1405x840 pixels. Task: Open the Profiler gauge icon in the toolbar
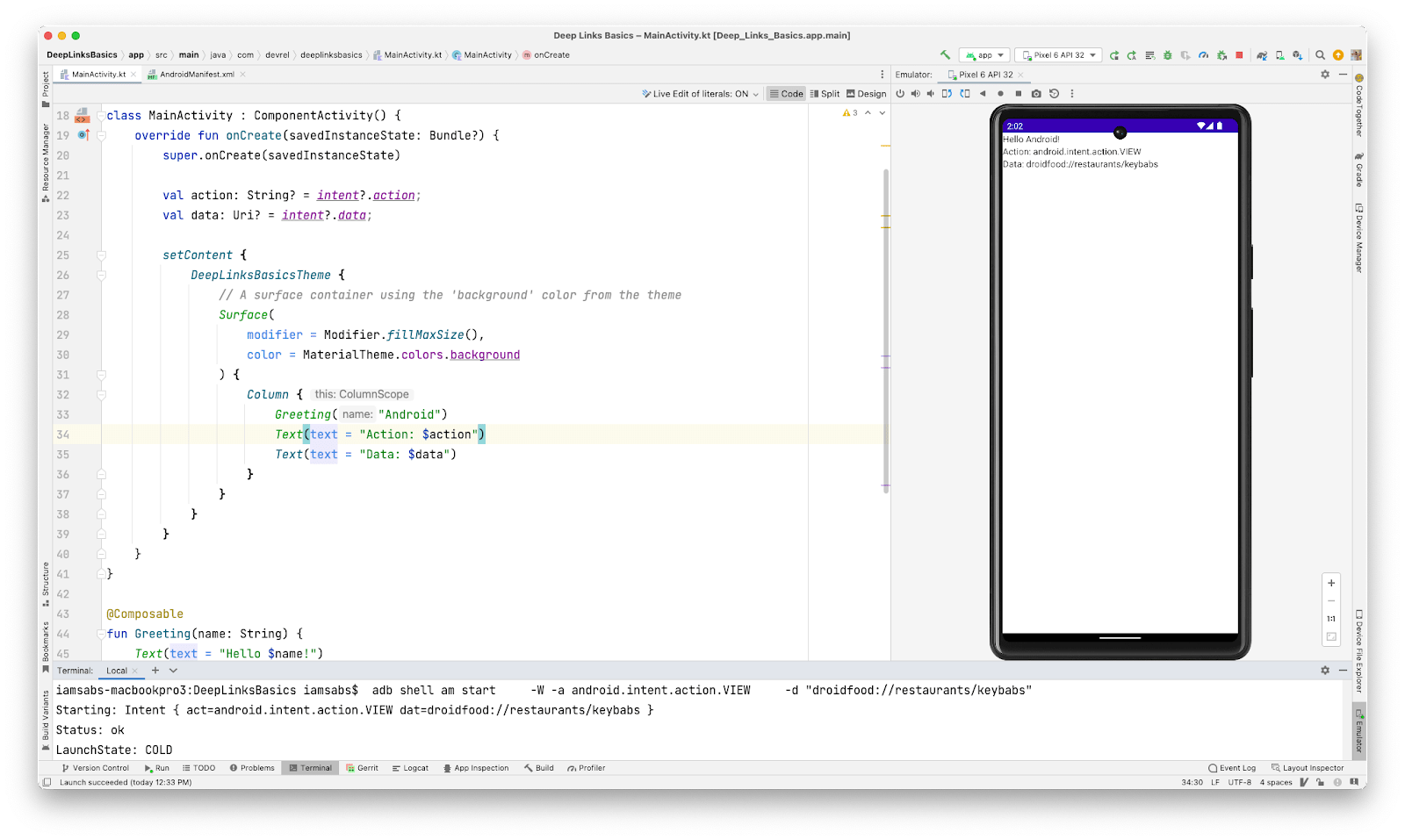pyautogui.click(x=1205, y=54)
